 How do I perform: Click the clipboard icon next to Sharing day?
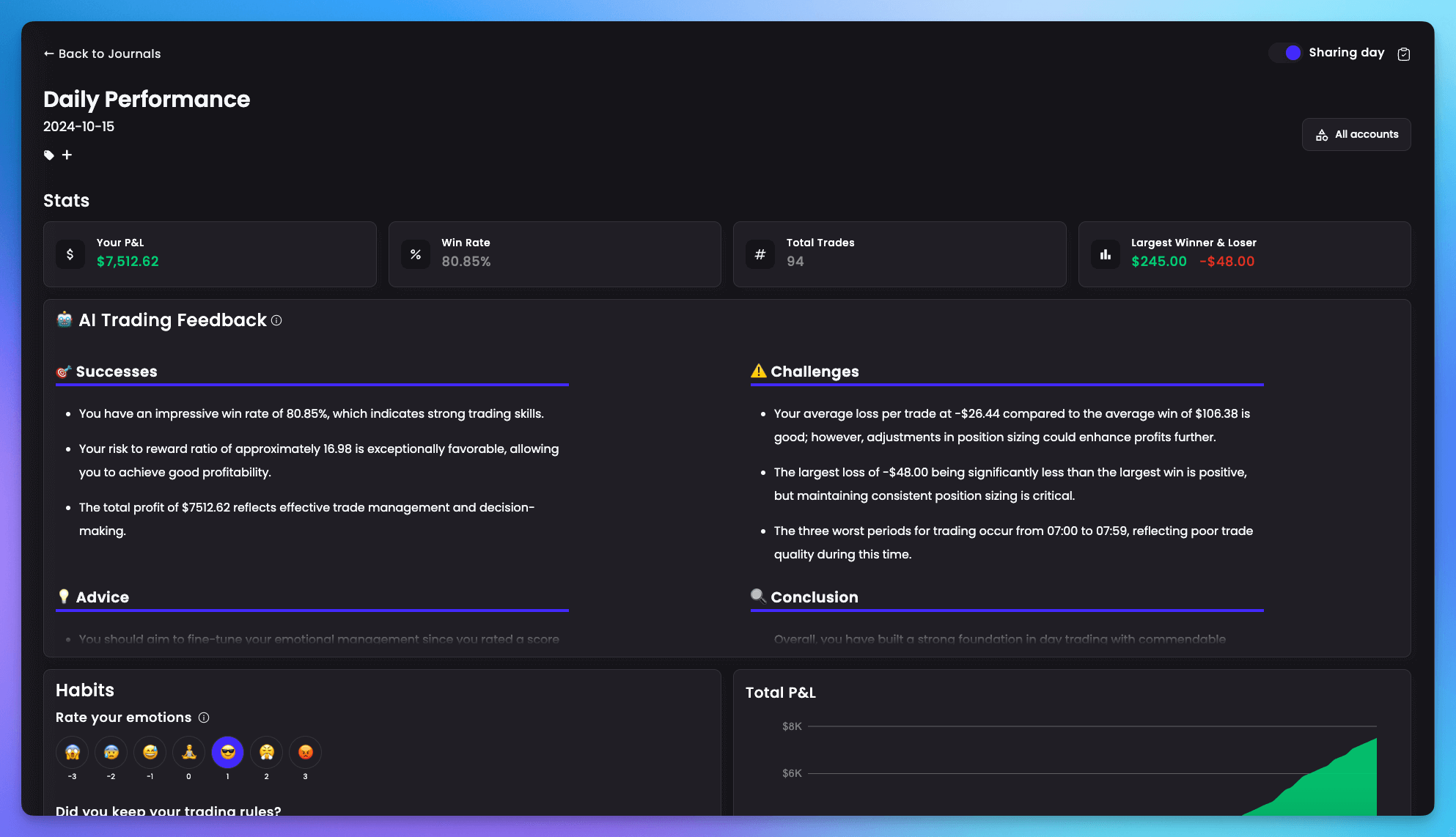click(x=1404, y=54)
